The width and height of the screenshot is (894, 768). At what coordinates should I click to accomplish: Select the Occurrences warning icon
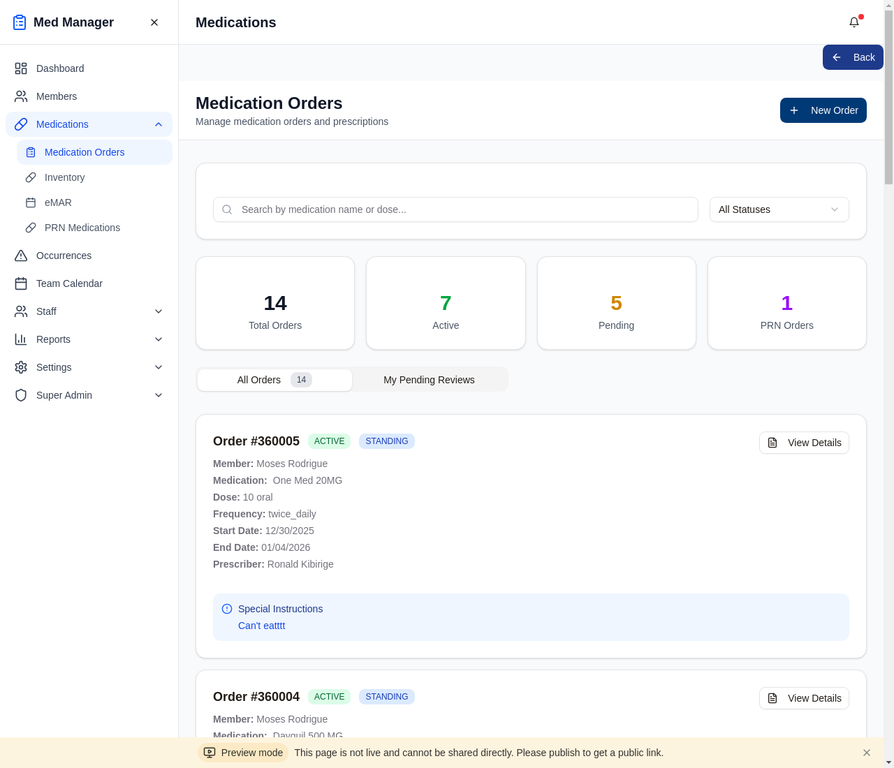(x=21, y=255)
